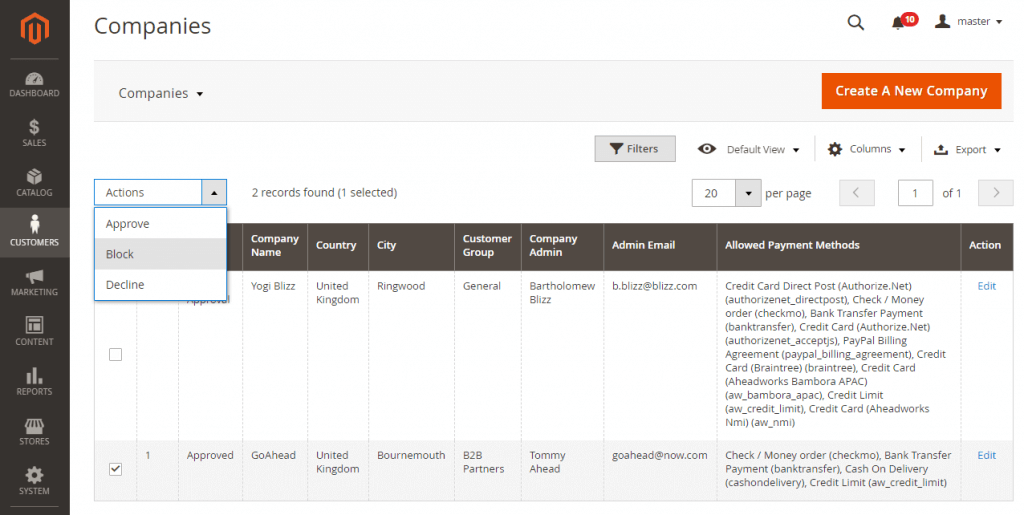Expand the Default View dropdown

click(x=749, y=149)
